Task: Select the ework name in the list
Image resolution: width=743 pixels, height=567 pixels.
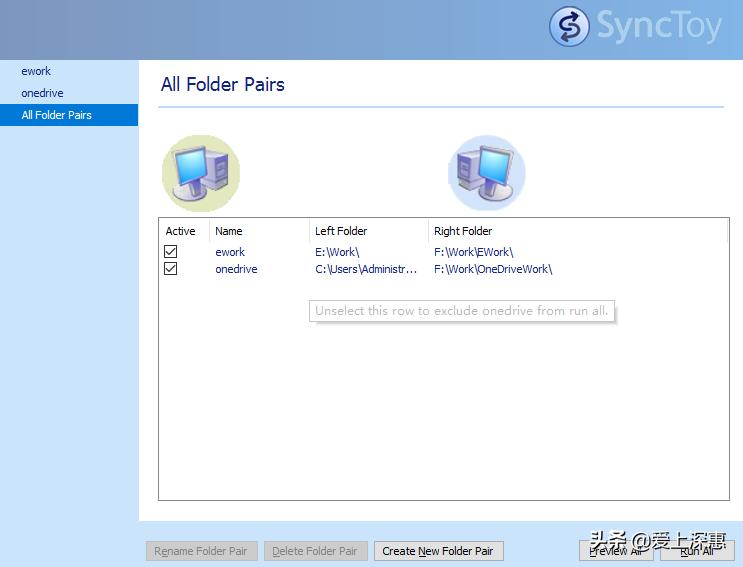Action: coord(230,252)
